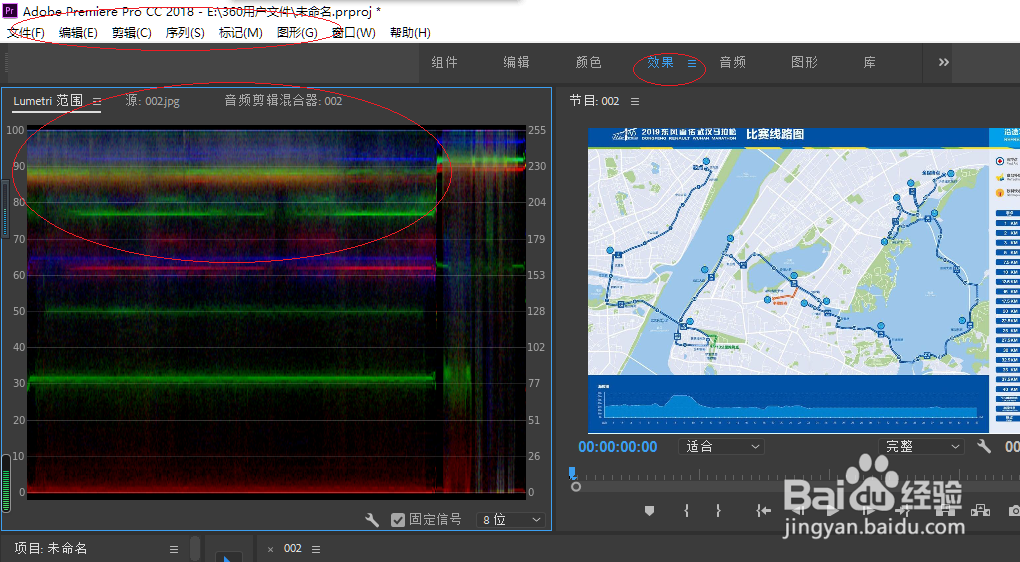Open program monitor wrench settings
Screen dimensions: 1020x562
[984, 446]
